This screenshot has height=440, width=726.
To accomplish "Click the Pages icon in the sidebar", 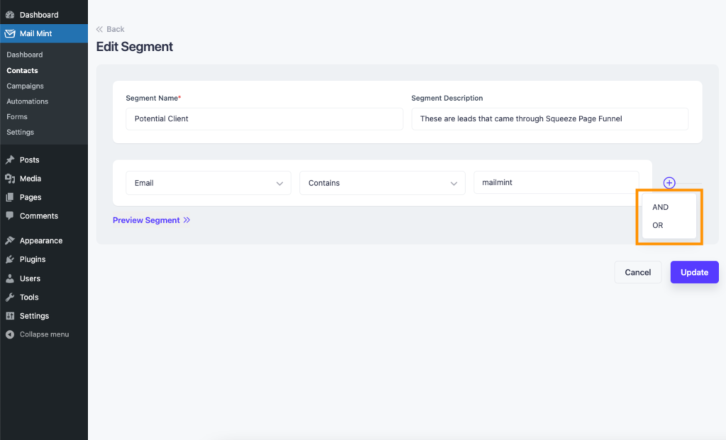I will [10, 197].
